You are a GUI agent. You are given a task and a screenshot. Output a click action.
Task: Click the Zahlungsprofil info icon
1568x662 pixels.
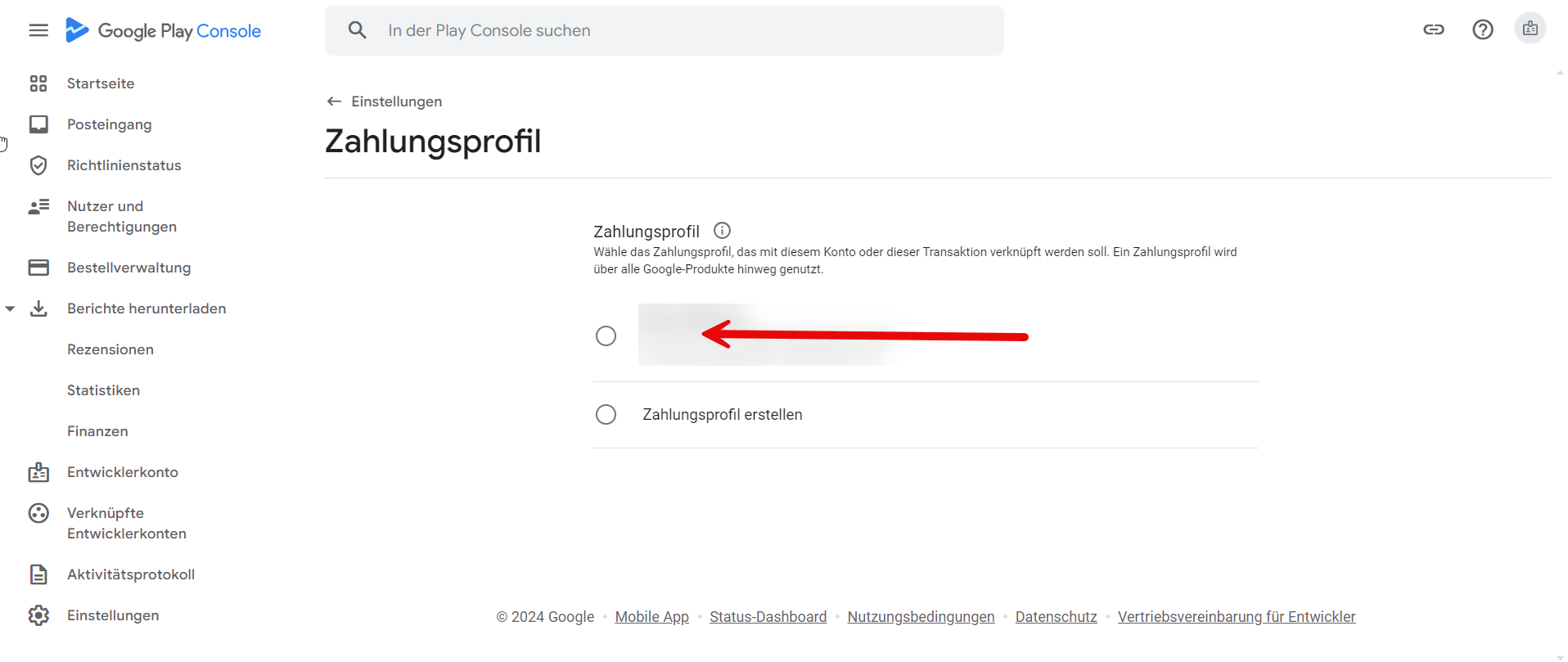pos(722,231)
